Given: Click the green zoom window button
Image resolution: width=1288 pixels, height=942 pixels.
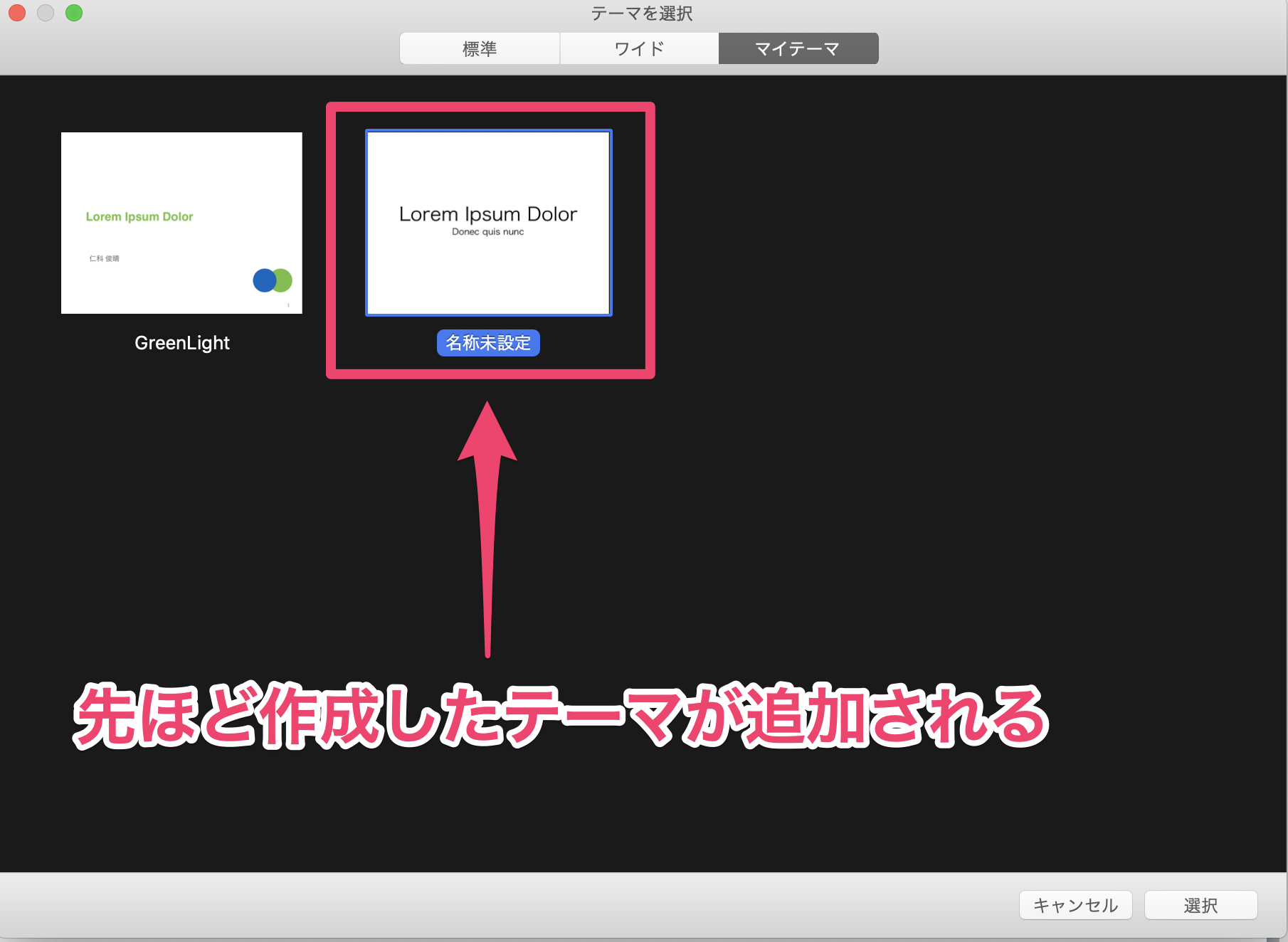Looking at the screenshot, I should point(73,13).
